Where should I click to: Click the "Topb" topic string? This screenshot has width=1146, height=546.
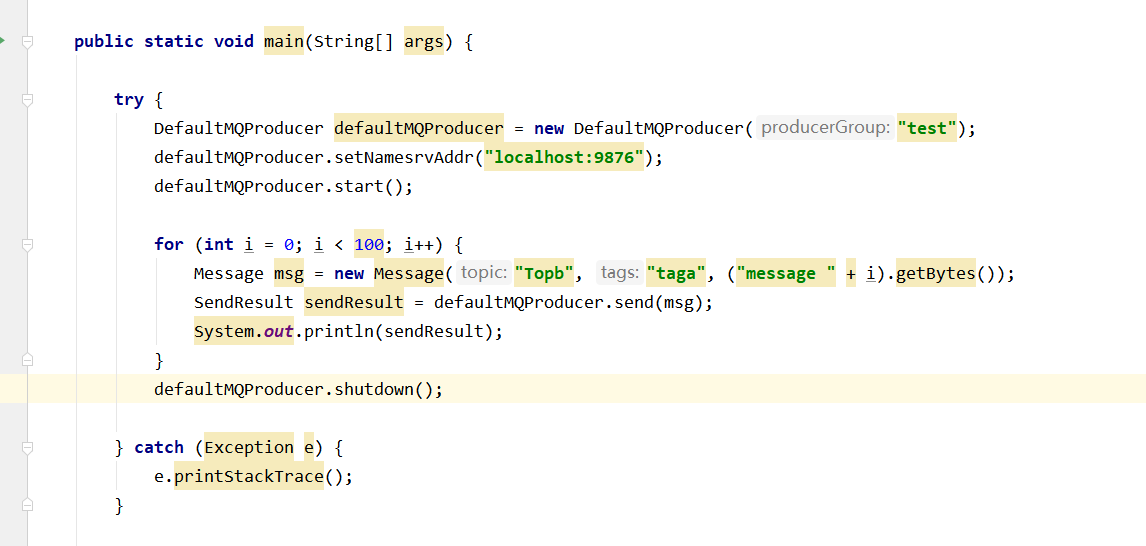544,274
